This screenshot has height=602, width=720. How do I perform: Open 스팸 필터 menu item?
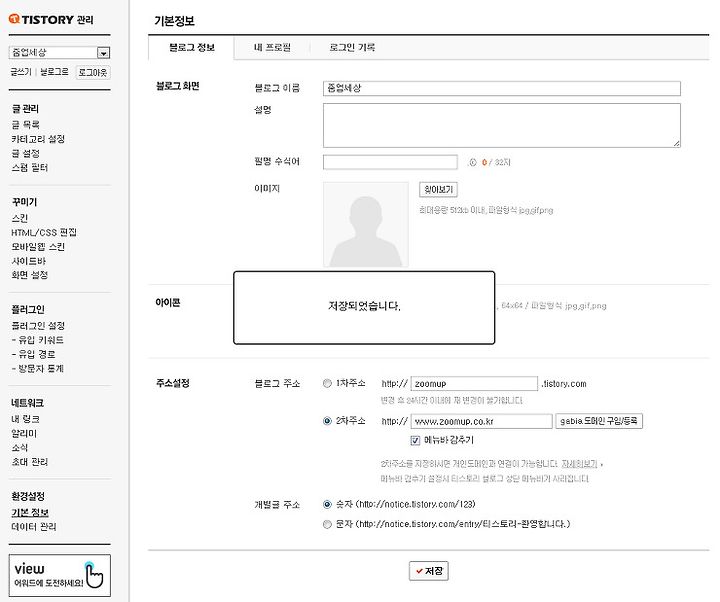click(30, 168)
